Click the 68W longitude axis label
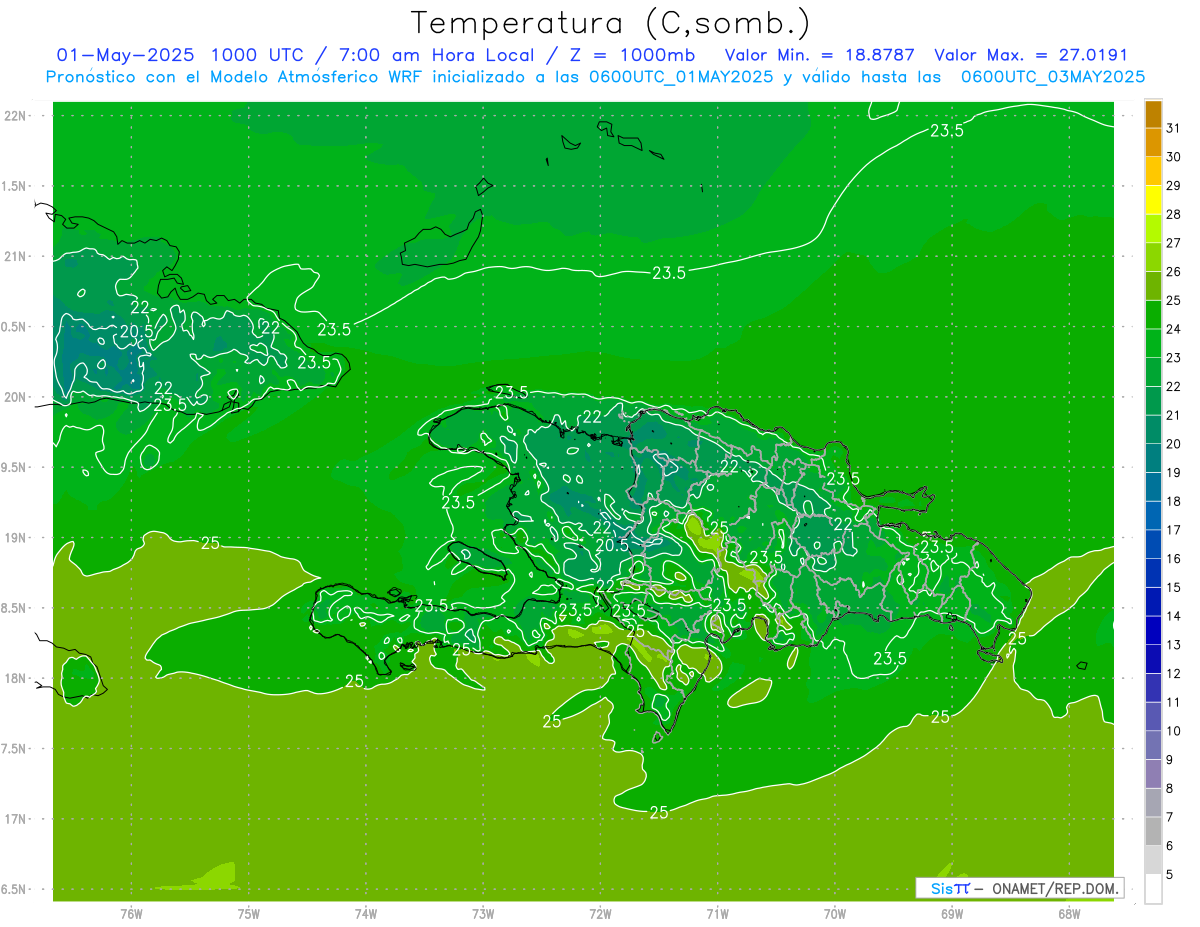This screenshot has width=1200, height=927. pos(1069,914)
